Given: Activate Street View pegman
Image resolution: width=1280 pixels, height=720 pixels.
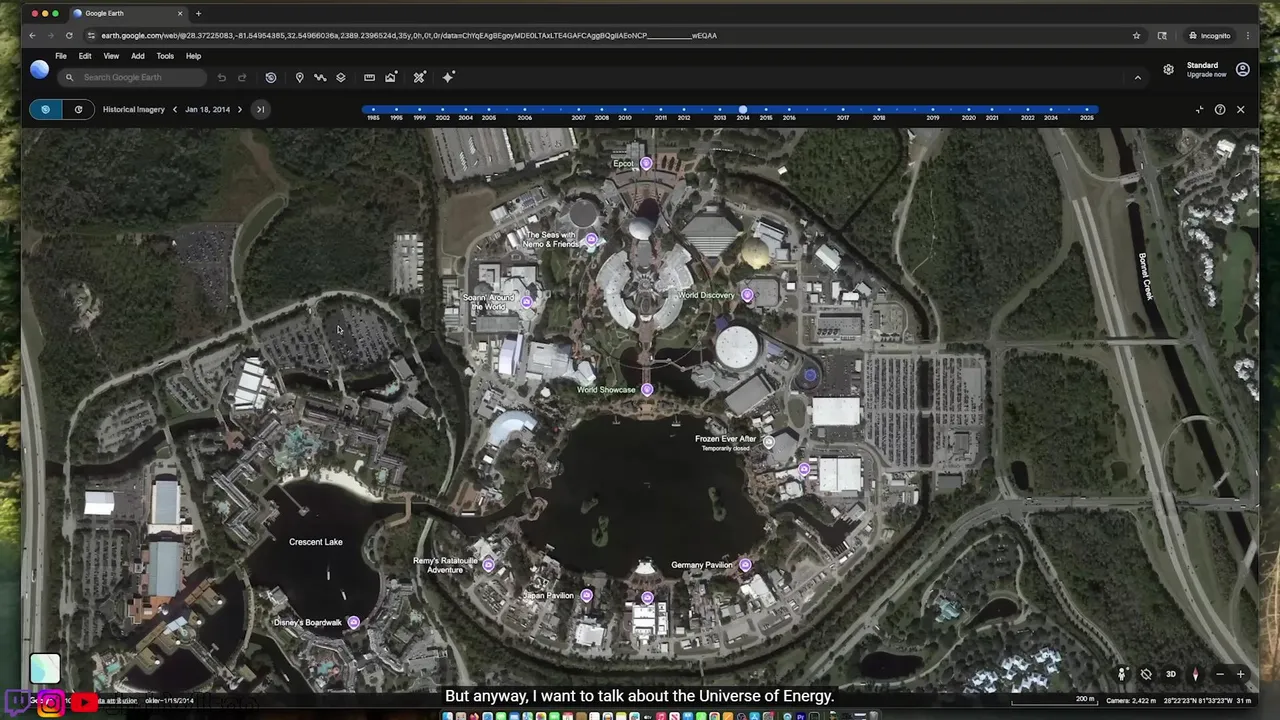Looking at the screenshot, I should (x=1122, y=674).
